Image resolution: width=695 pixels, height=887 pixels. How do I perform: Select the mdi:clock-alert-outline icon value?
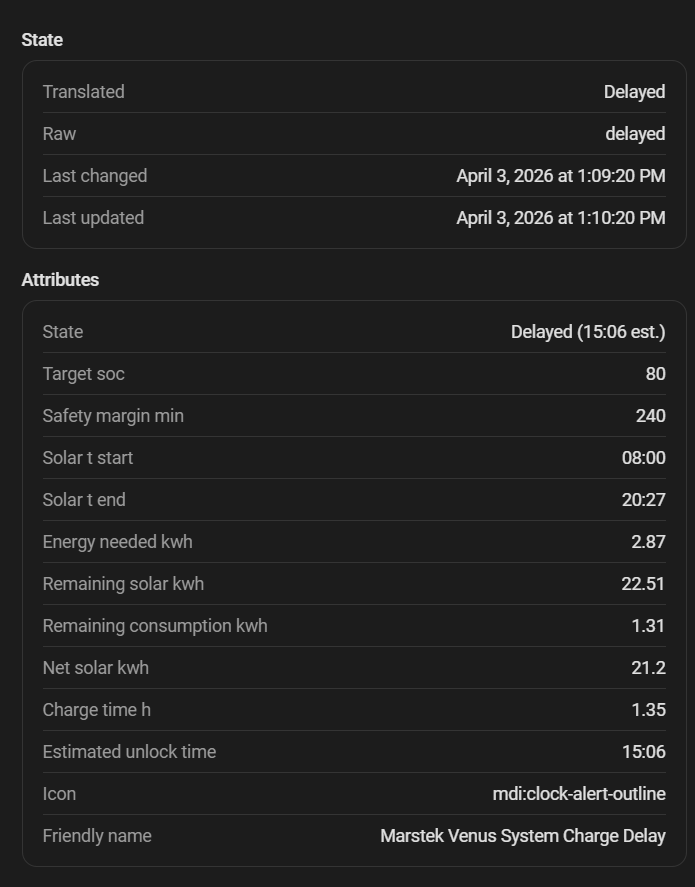click(578, 794)
